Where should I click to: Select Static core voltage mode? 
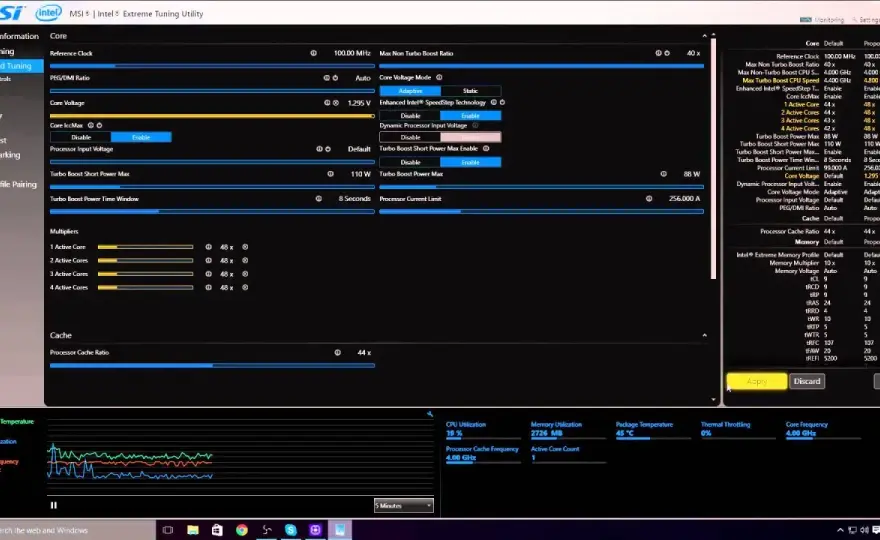tap(470, 91)
